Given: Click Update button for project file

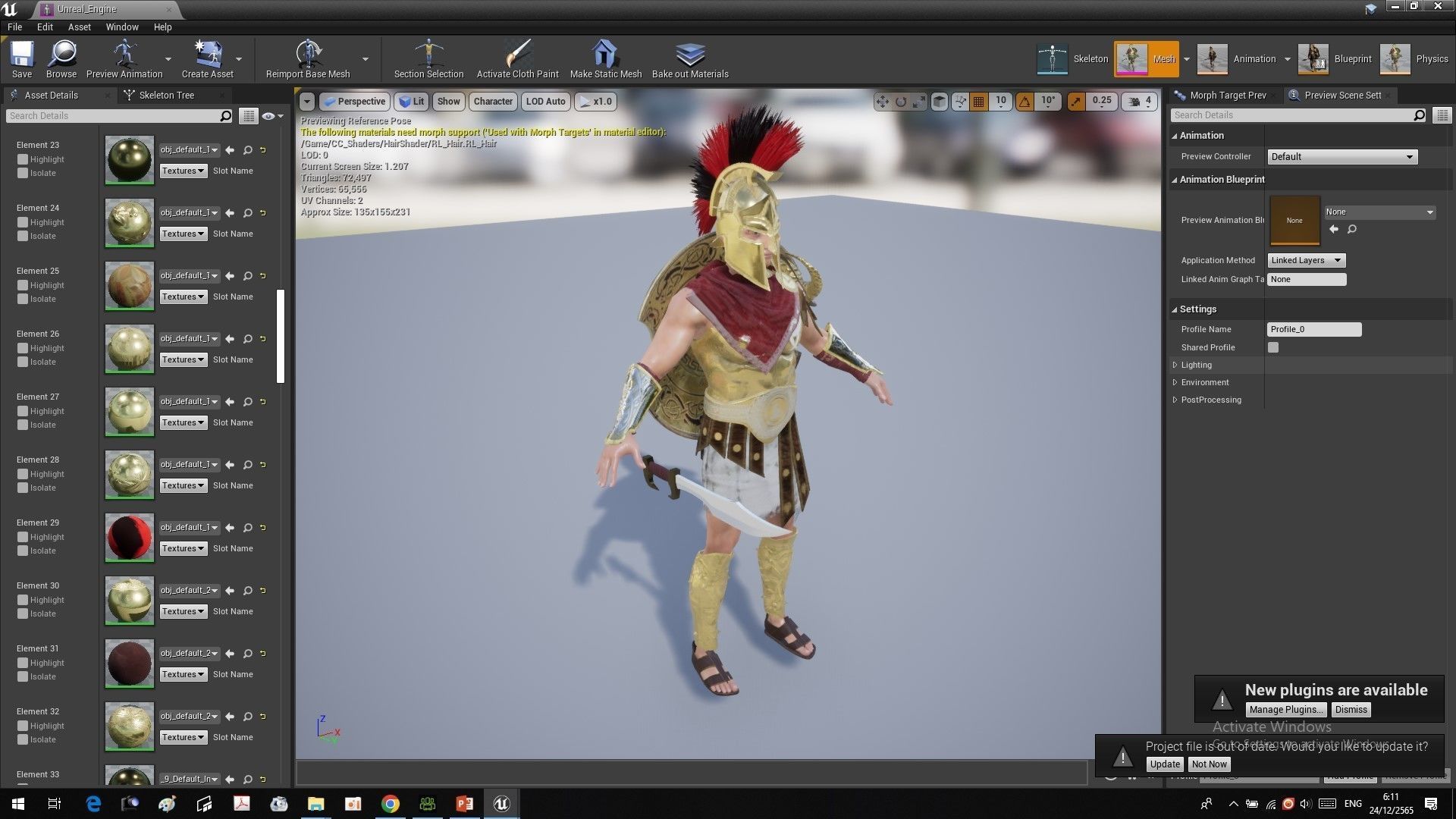Looking at the screenshot, I should tap(1164, 764).
